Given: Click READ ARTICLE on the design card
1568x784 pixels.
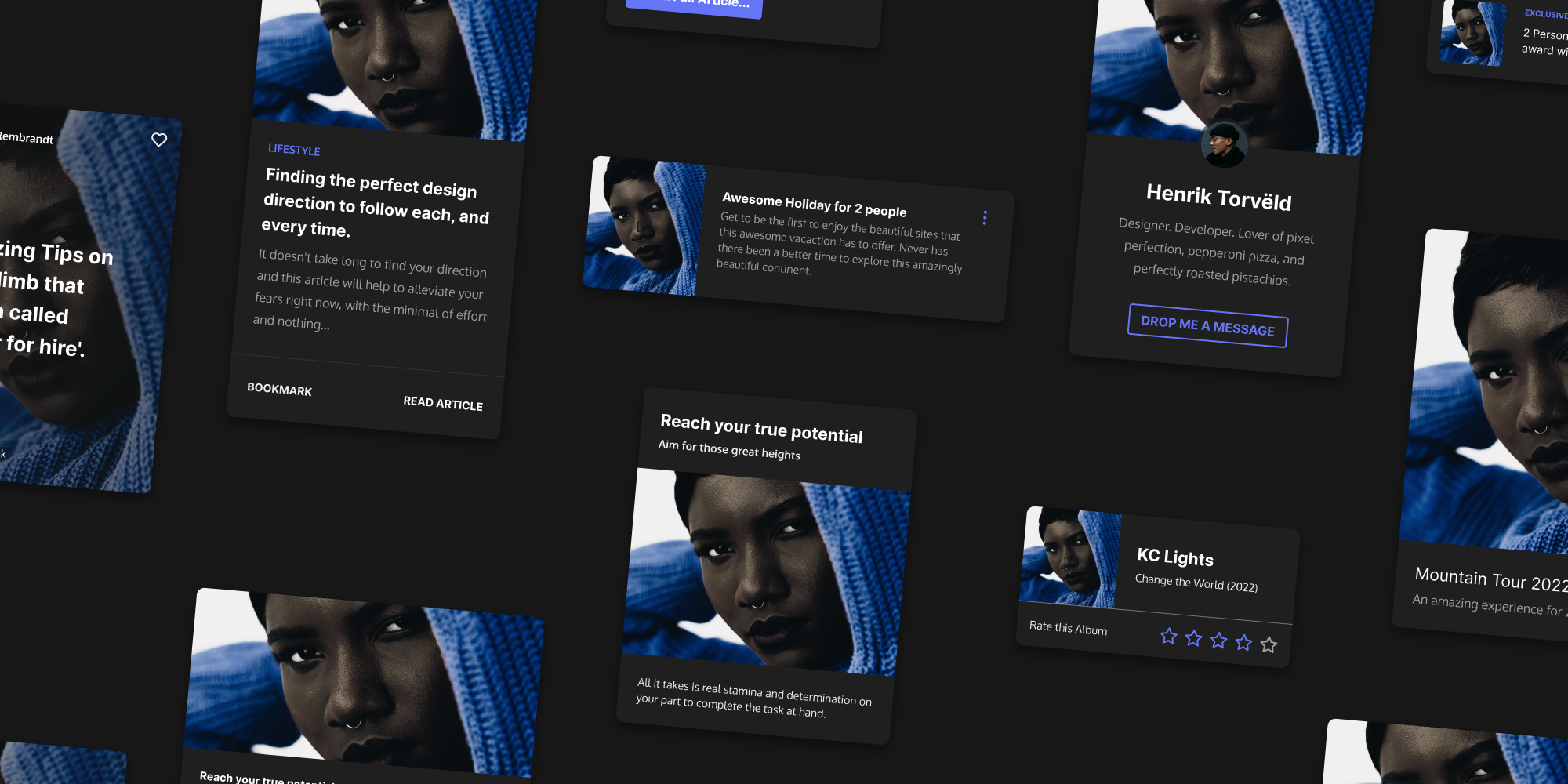Looking at the screenshot, I should coord(443,403).
